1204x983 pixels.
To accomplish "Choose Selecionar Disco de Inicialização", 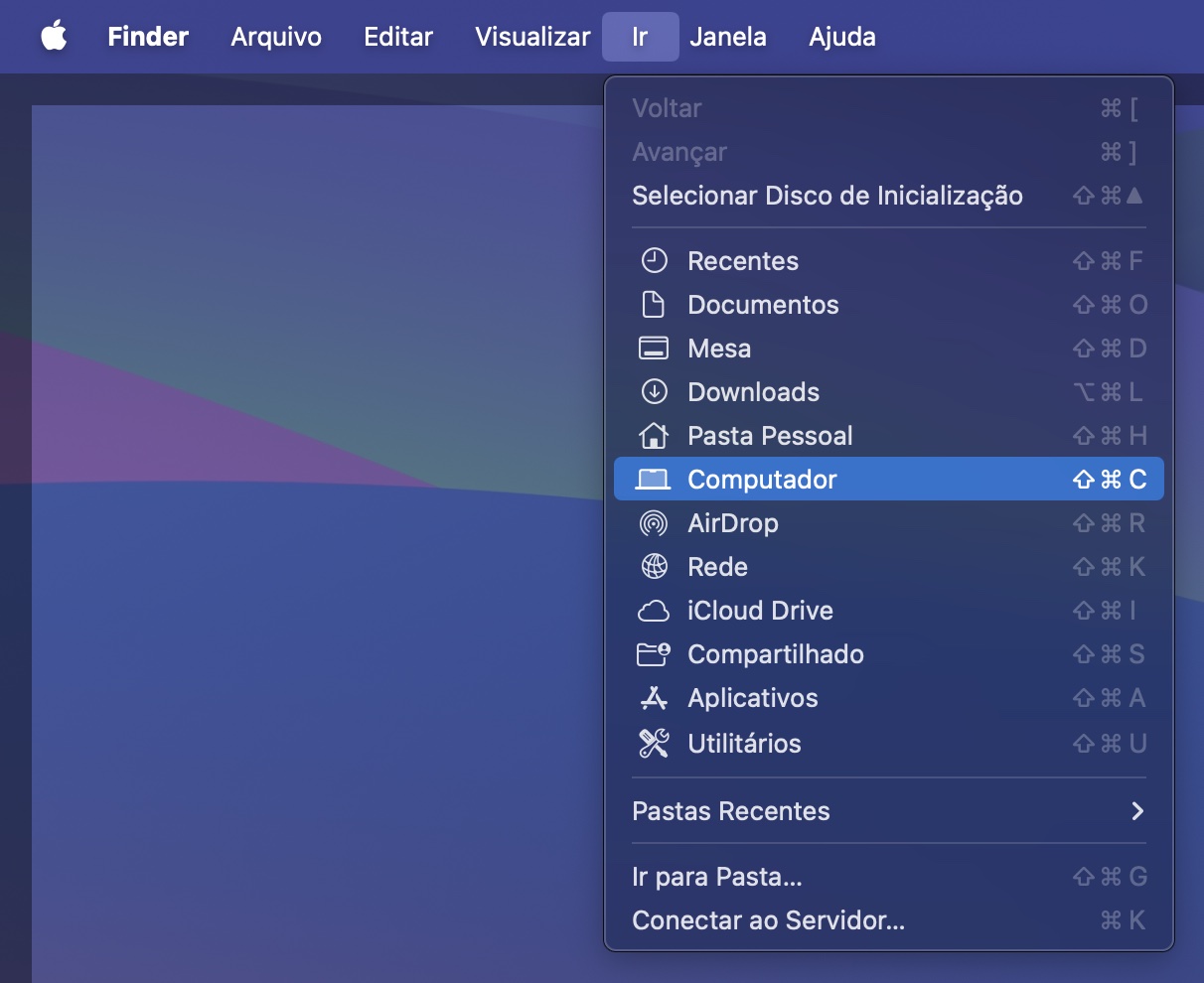I will click(828, 196).
